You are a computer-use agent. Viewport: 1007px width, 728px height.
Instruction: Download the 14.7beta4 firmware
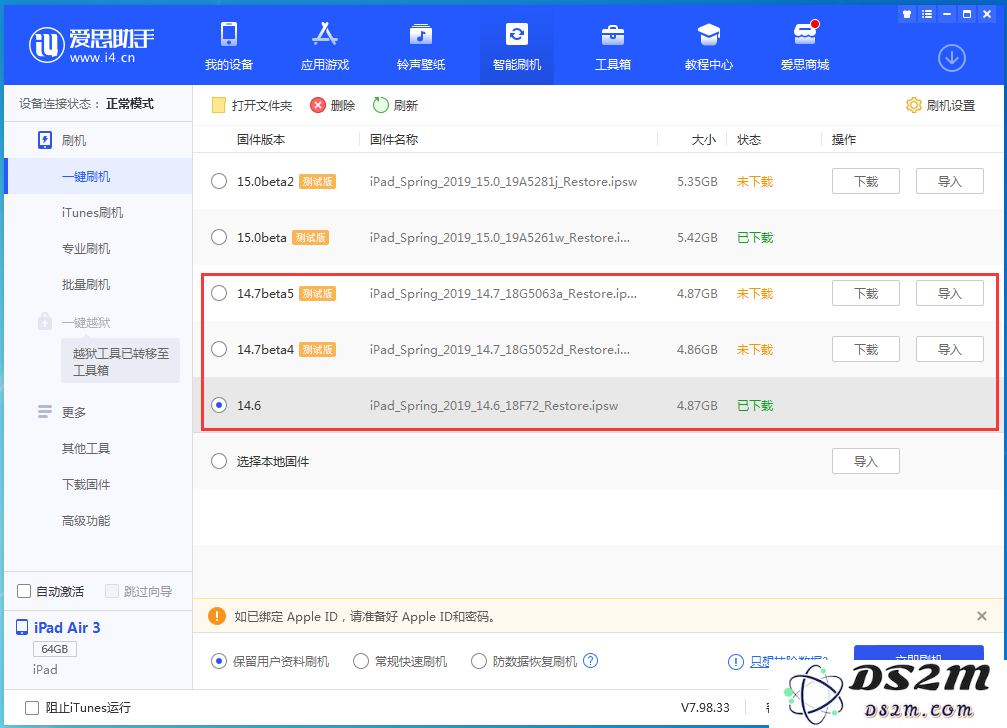[866, 349]
